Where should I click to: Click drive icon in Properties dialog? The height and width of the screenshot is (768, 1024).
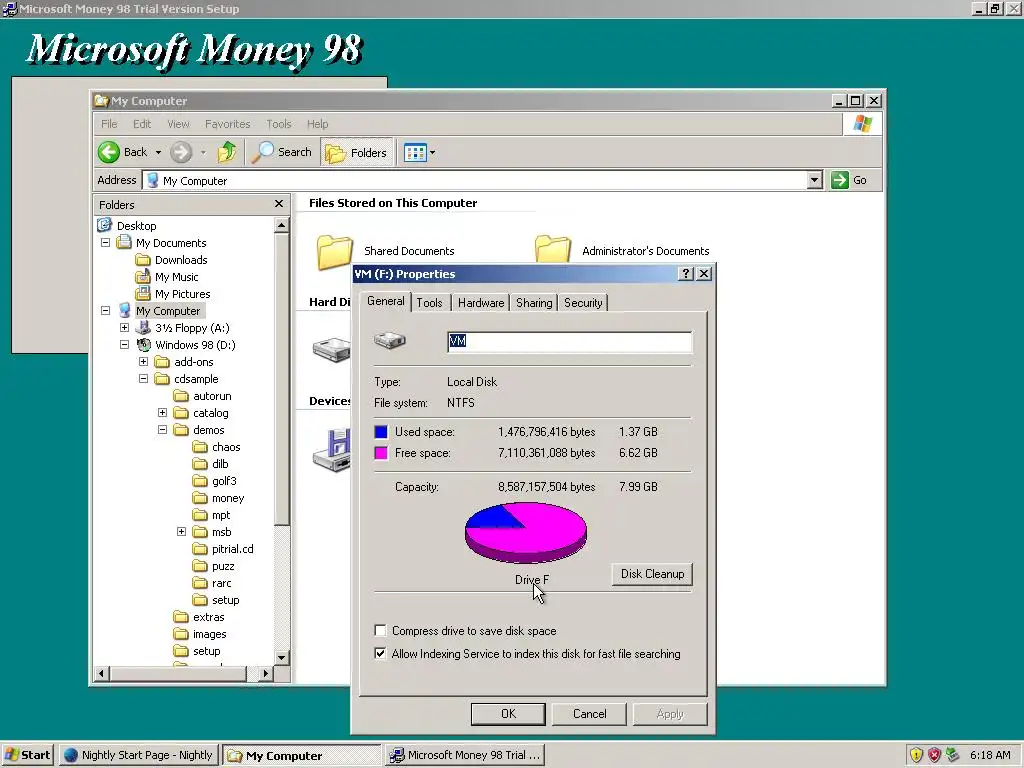click(390, 340)
